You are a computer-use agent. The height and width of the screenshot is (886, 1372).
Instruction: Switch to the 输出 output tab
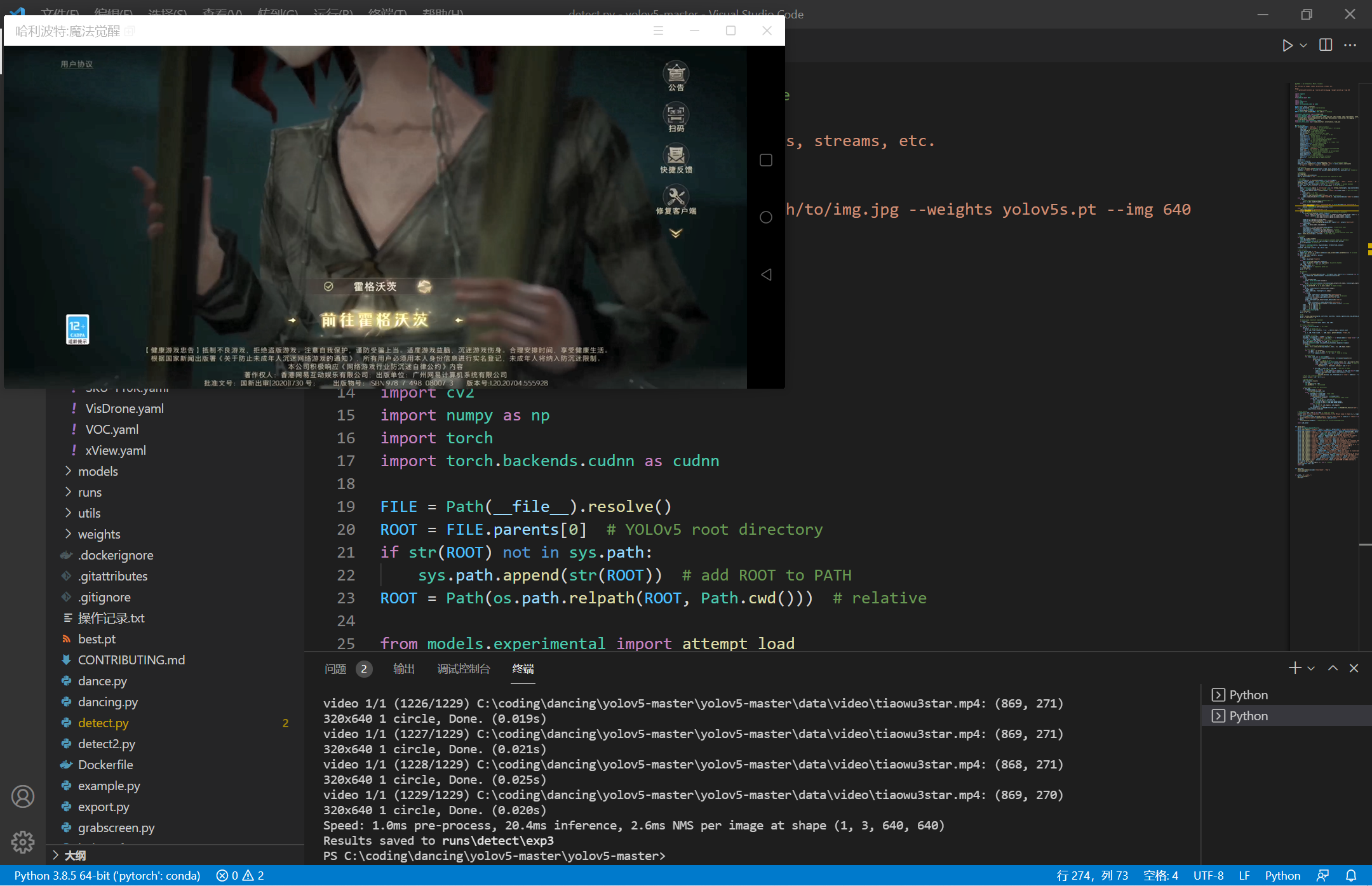pos(403,669)
